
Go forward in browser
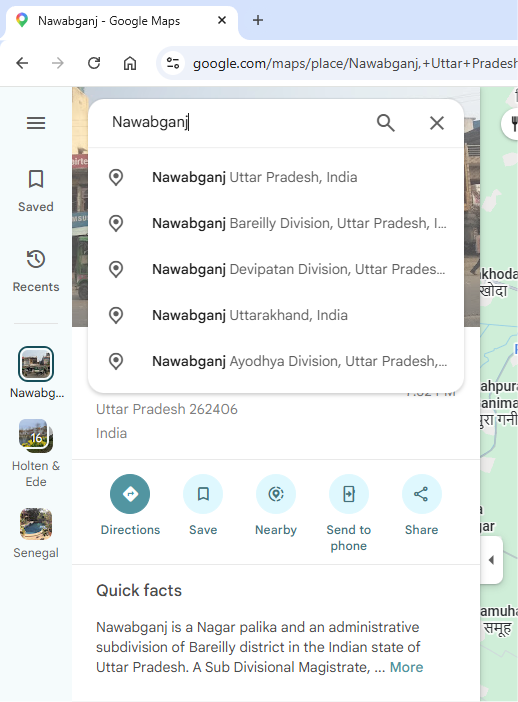tap(58, 63)
